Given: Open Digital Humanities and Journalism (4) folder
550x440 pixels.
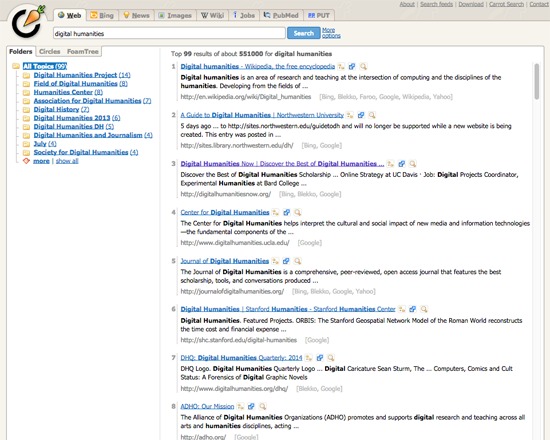Looking at the screenshot, I should coord(93,135).
